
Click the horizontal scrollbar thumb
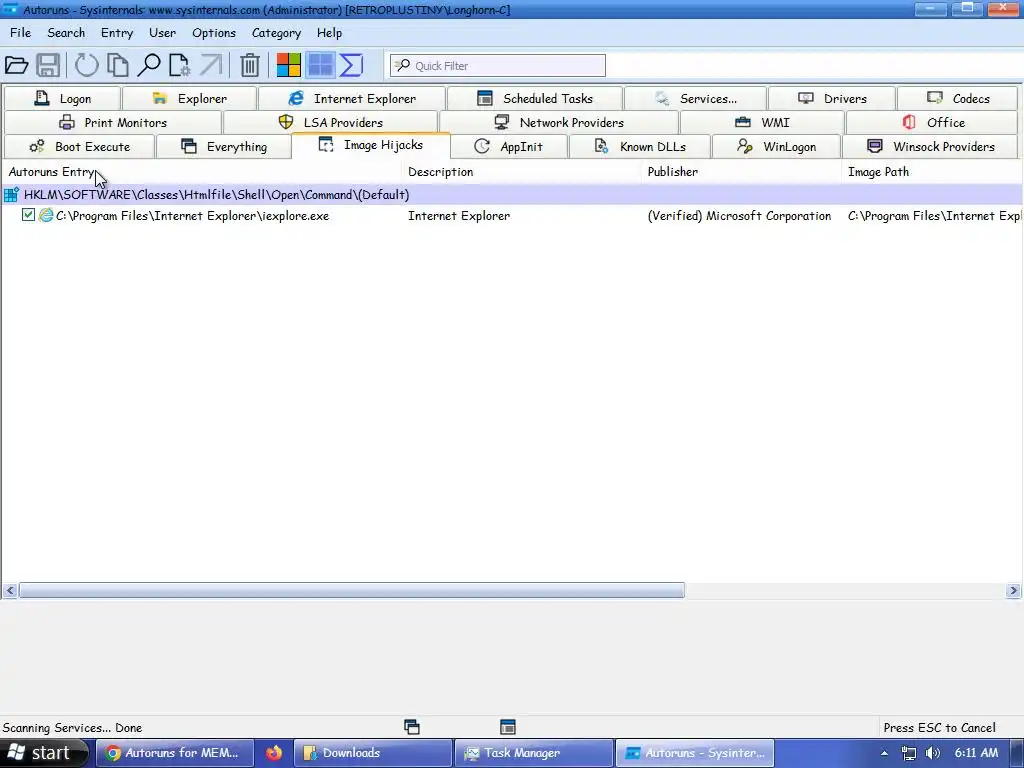tap(352, 590)
